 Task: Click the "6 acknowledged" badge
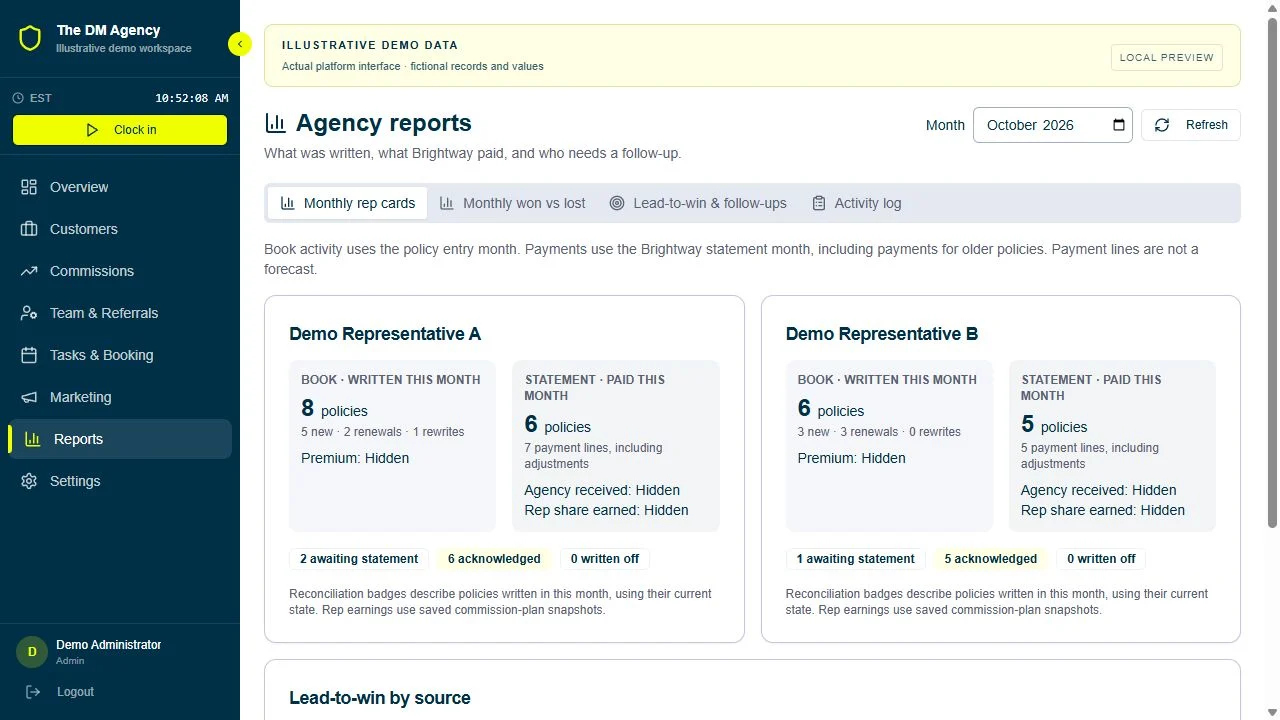[x=494, y=559]
